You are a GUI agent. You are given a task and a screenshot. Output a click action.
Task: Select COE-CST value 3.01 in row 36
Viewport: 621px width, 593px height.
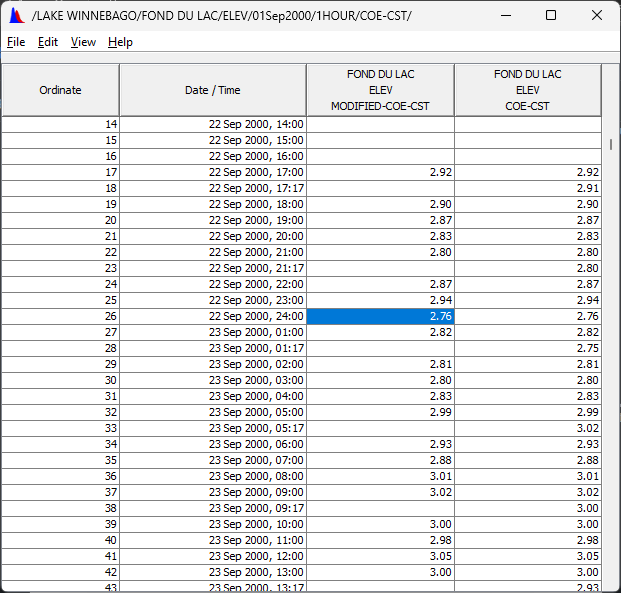528,476
